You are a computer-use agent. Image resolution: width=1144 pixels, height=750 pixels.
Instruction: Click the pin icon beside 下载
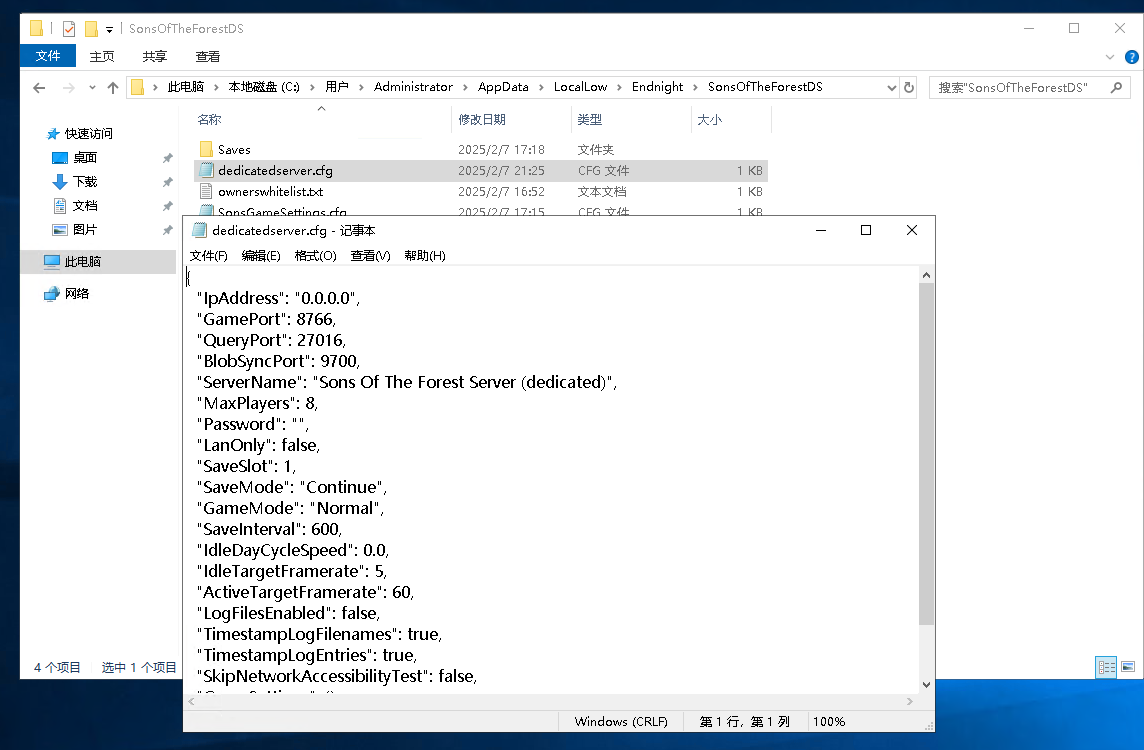point(167,182)
